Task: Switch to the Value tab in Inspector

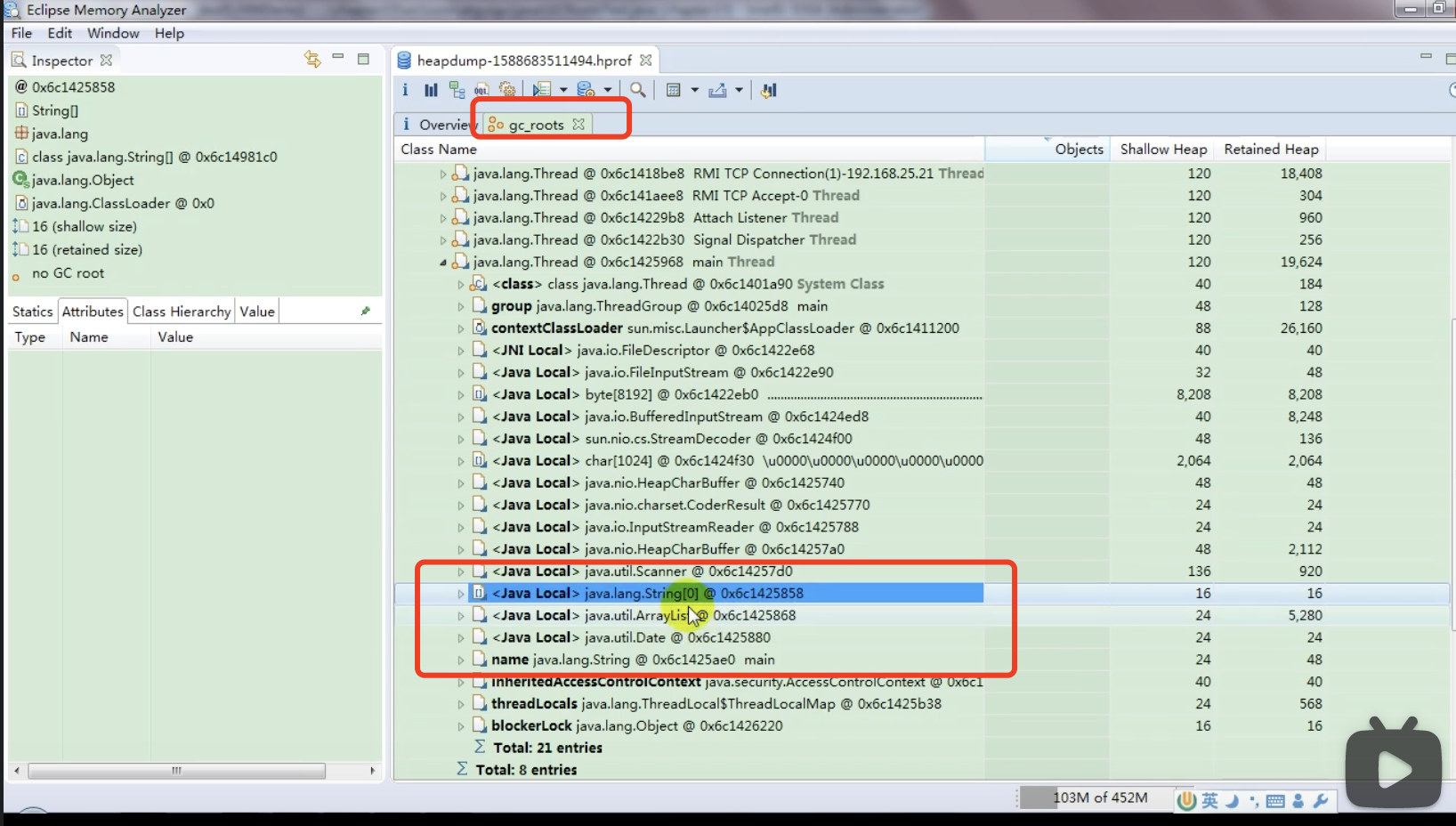Action: pos(257,312)
